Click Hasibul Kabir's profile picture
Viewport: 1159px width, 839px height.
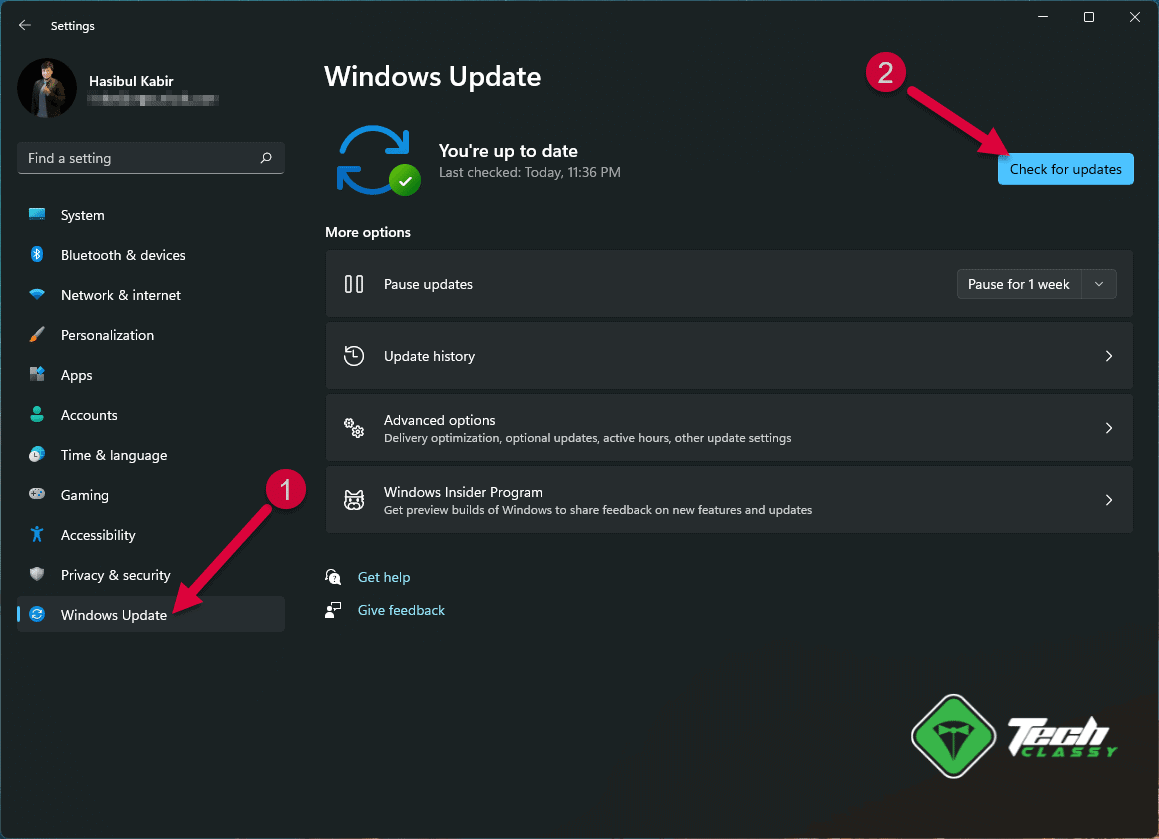(x=47, y=88)
